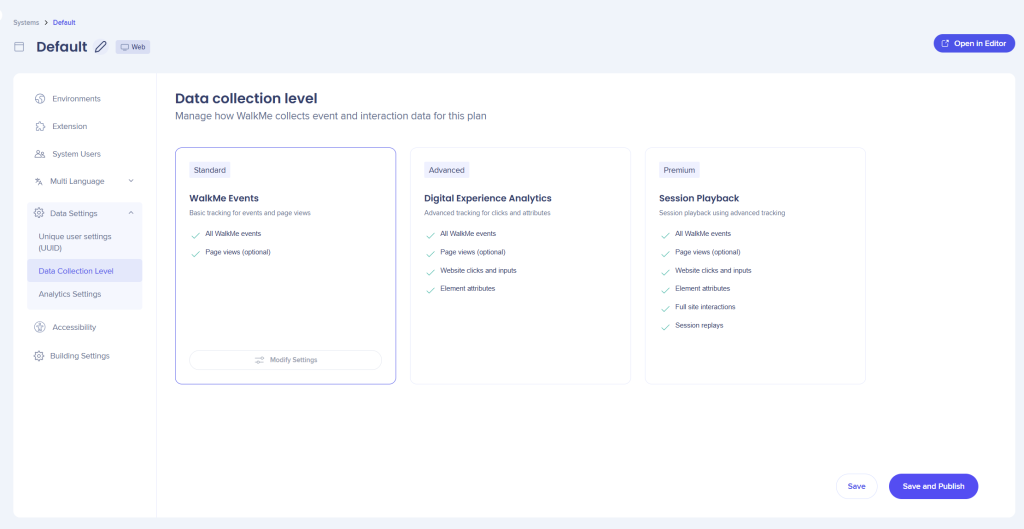
Task: Select the Standard WalkMe Events plan card
Action: (285, 265)
